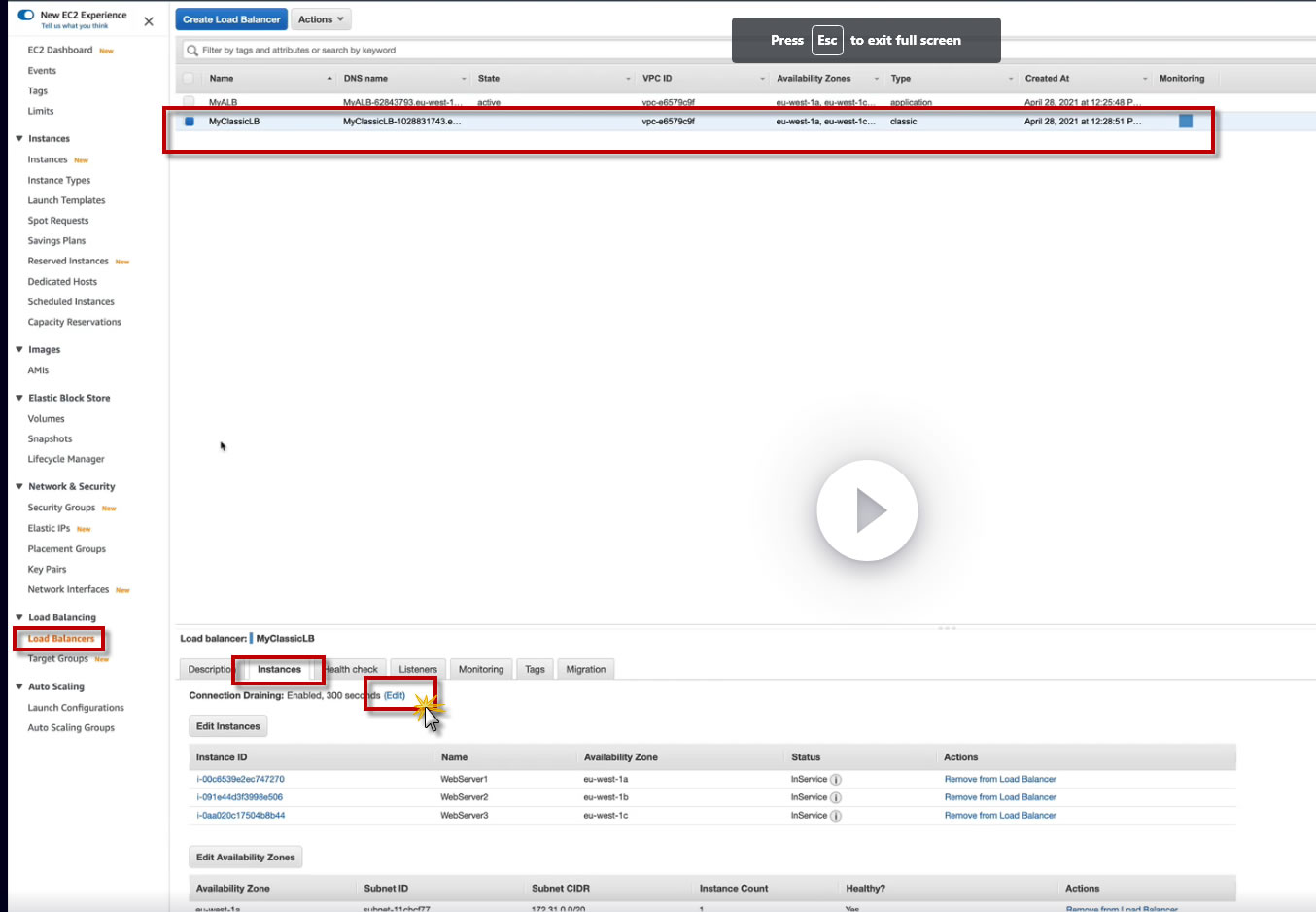
Task: Toggle the New EC2 Experience switch
Action: (x=26, y=16)
